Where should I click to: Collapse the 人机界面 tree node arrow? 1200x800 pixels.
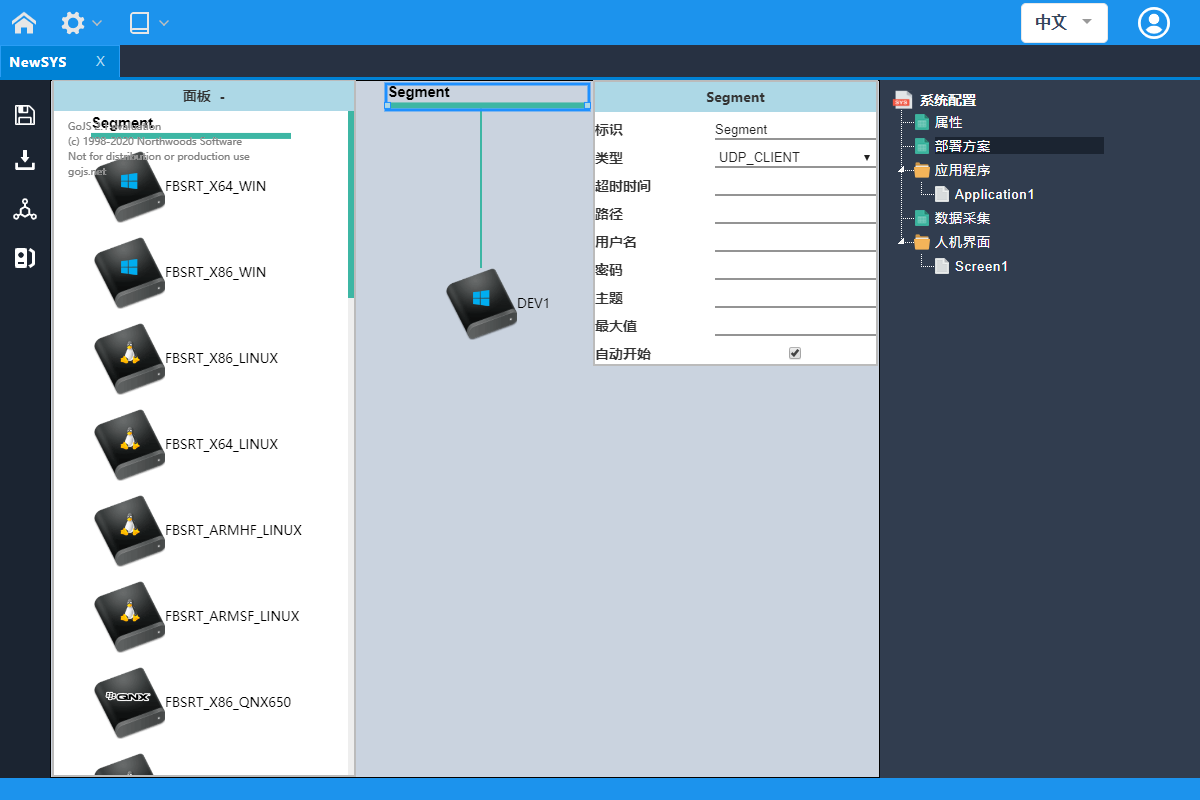(x=903, y=243)
